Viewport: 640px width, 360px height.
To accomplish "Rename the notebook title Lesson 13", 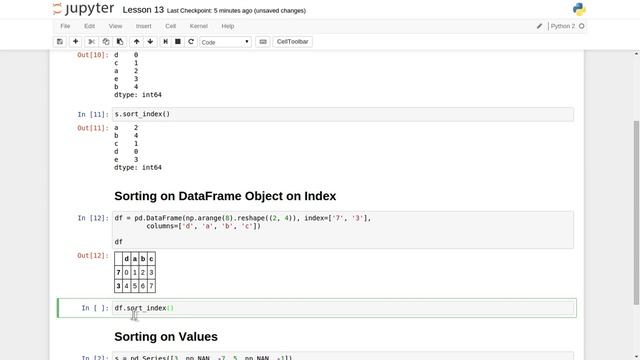I will pos(143,10).
